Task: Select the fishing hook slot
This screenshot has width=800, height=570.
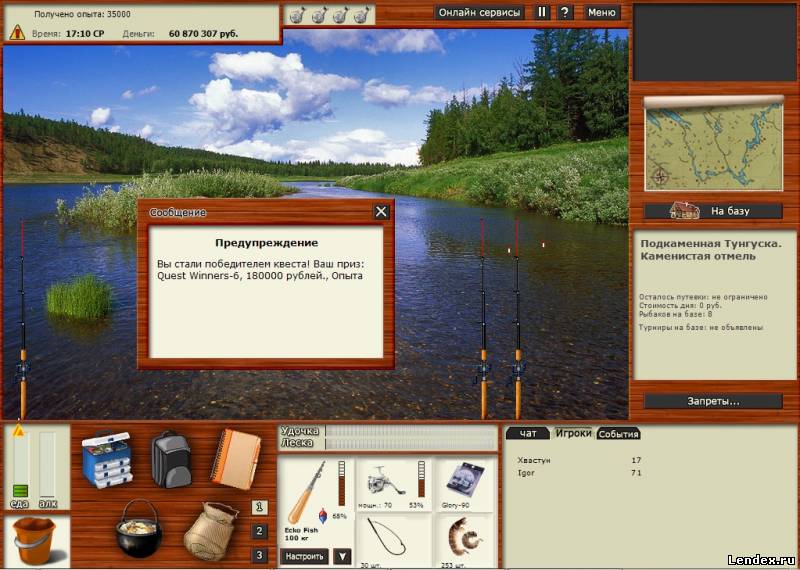Action: (393, 541)
